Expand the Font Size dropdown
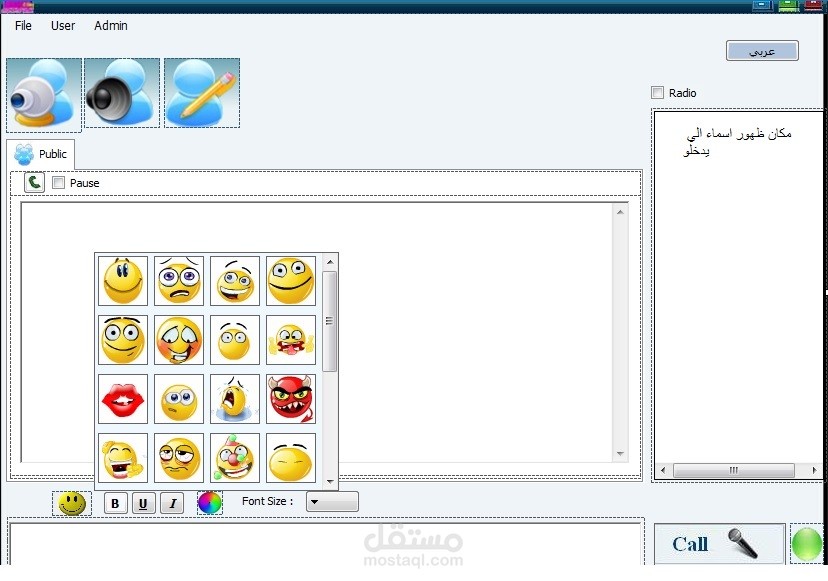Image resolution: width=828 pixels, height=581 pixels. [x=332, y=501]
